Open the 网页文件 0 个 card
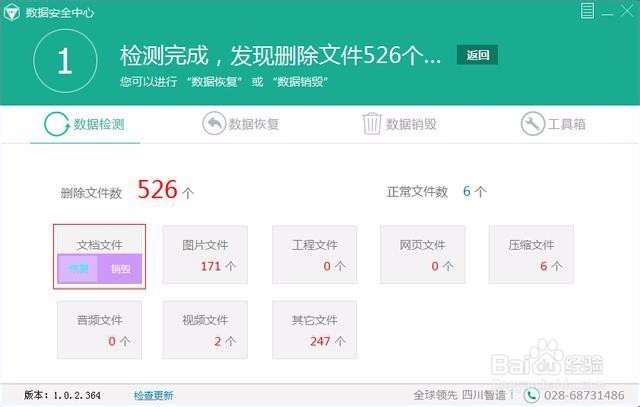Image resolution: width=640 pixels, height=407 pixels. click(x=422, y=254)
